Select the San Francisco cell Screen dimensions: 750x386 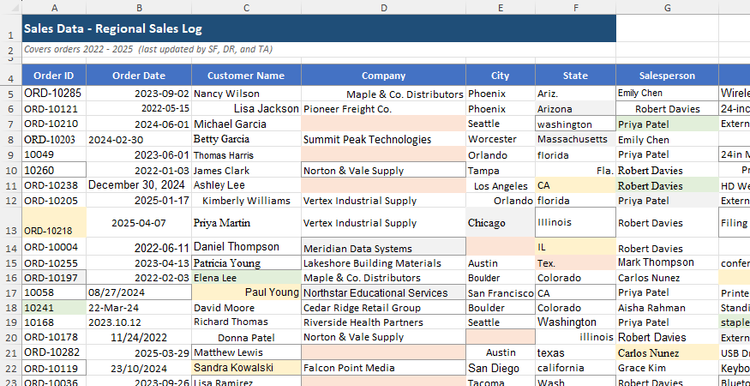(500, 293)
